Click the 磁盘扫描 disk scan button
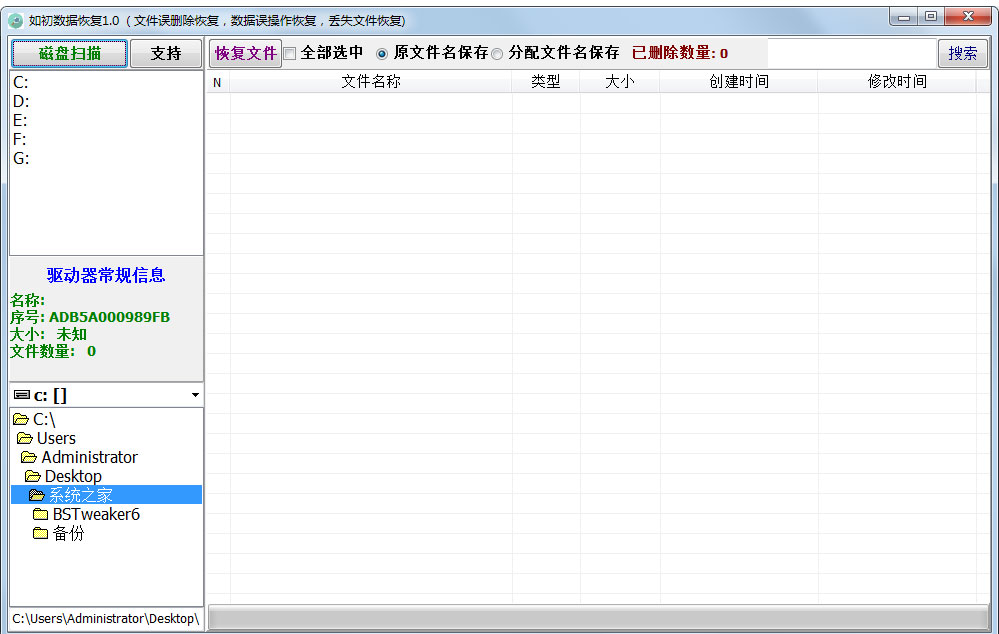 tap(69, 53)
